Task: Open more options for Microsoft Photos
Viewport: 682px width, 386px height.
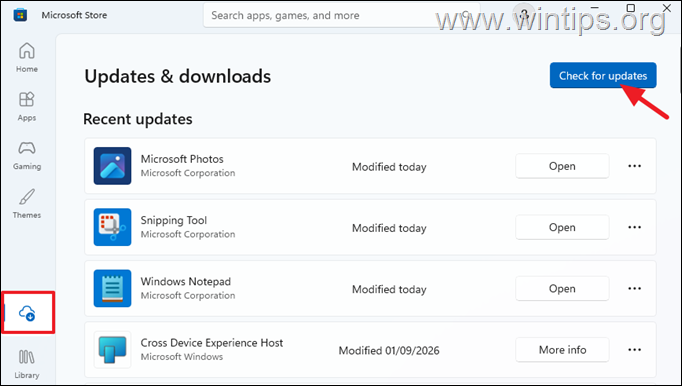Action: coord(634,166)
